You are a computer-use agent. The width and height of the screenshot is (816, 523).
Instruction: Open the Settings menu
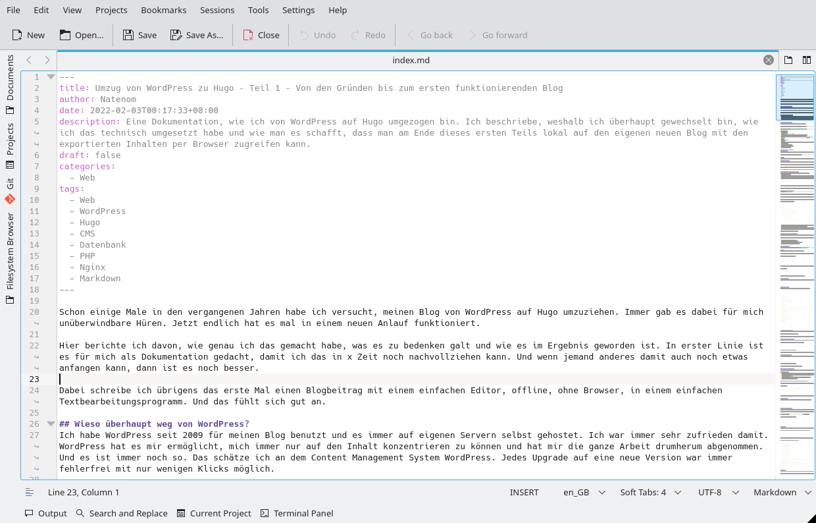click(298, 10)
